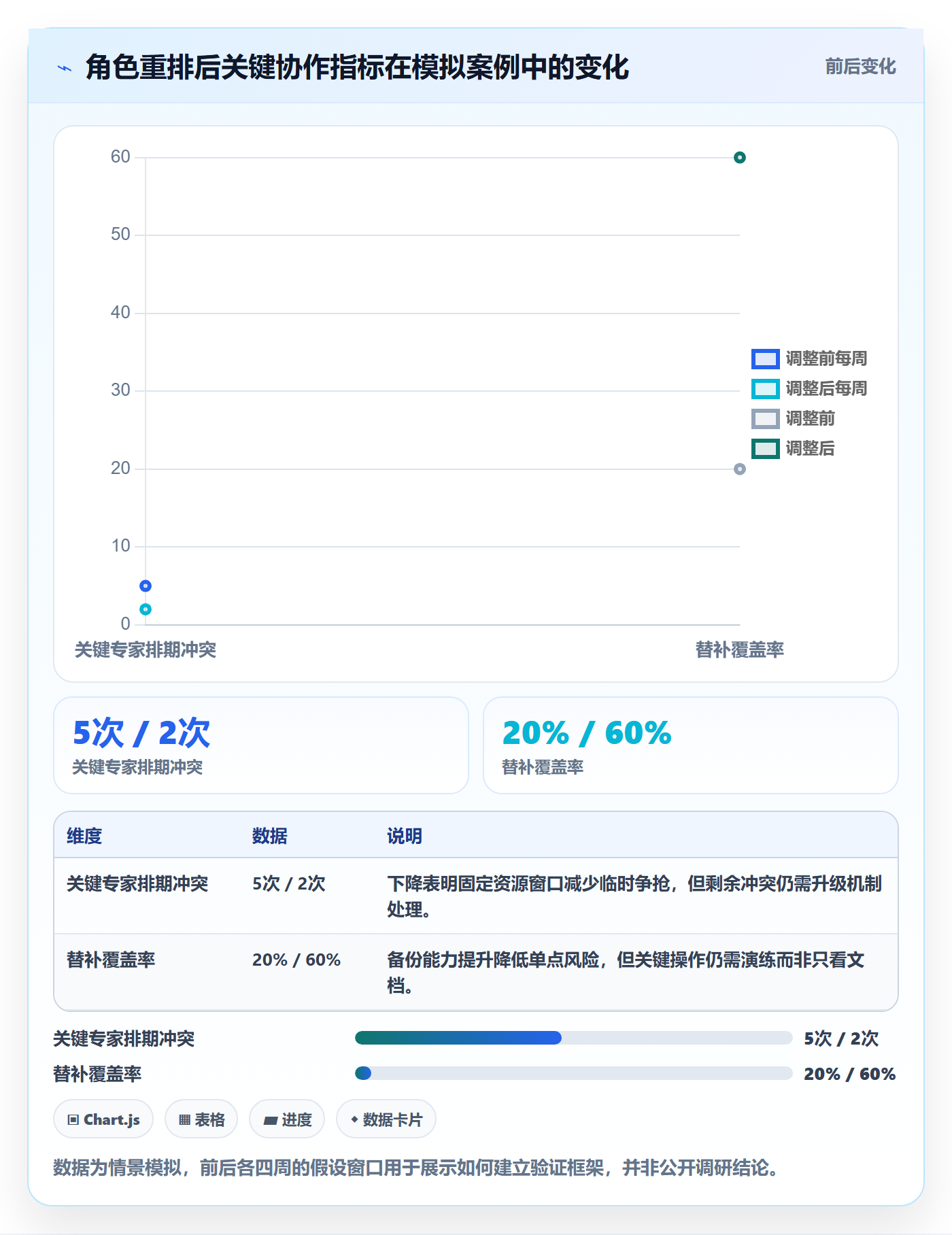Click the 20% / 60% value beside the progress bar

click(x=849, y=1074)
